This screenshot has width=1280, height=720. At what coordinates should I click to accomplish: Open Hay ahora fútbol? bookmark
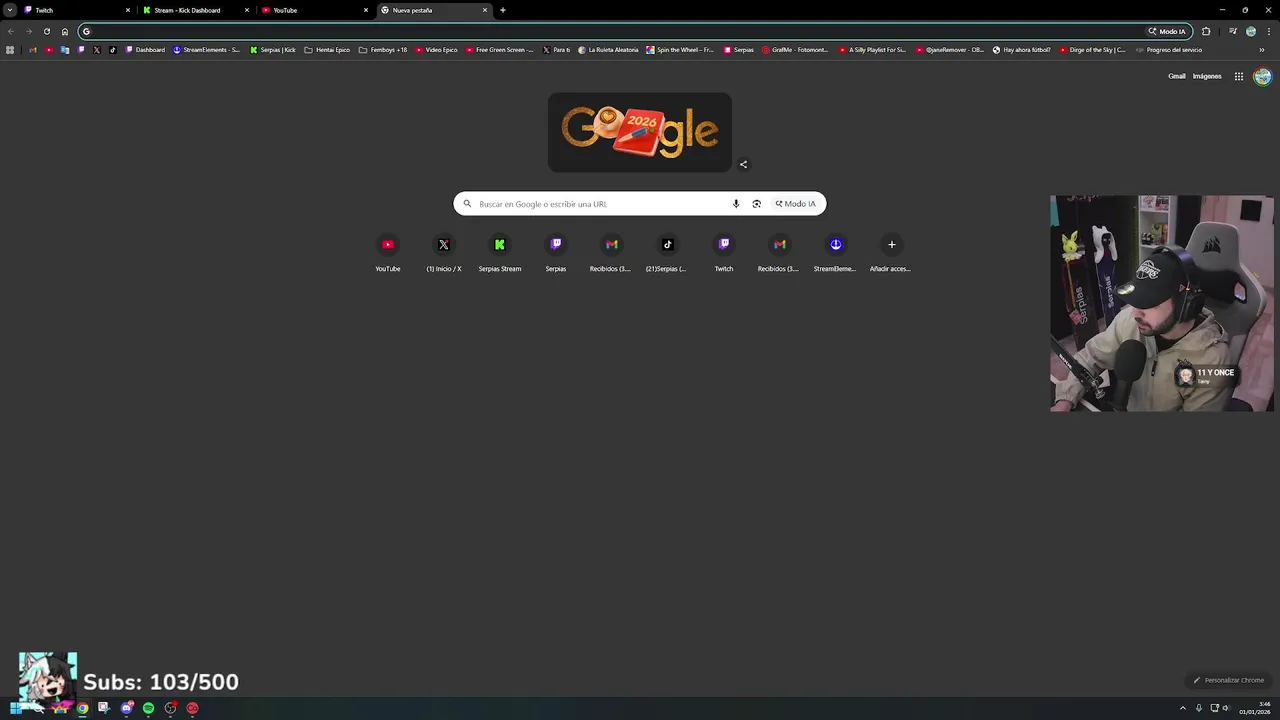click(x=1021, y=50)
